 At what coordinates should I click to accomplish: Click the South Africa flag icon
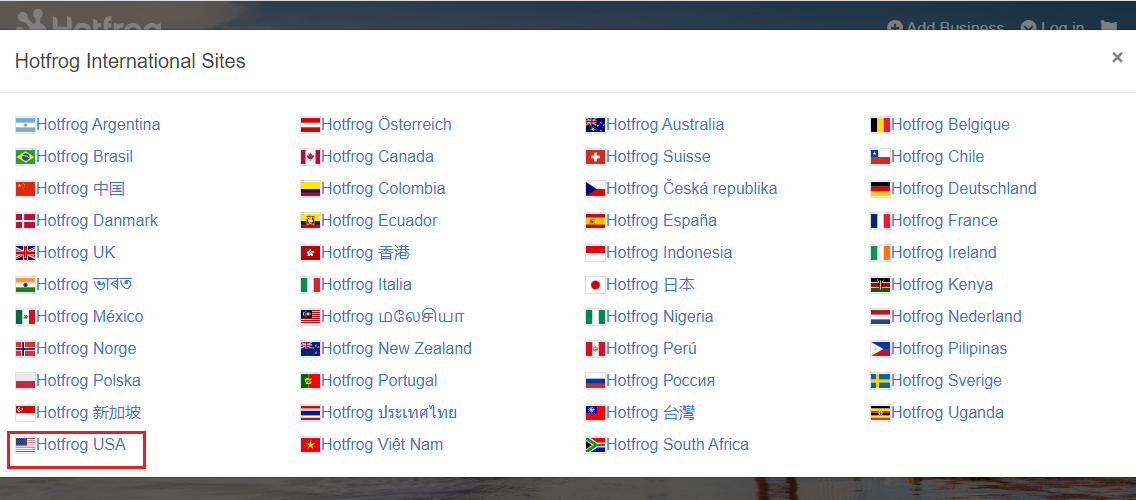[x=596, y=445]
